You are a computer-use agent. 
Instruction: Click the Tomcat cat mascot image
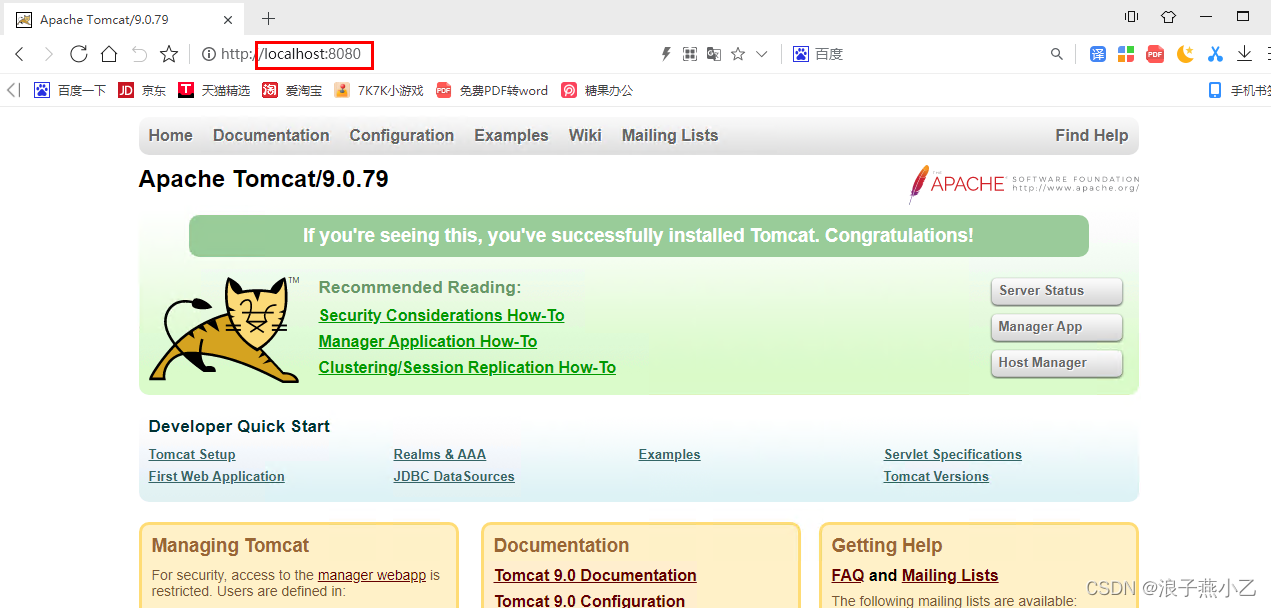click(x=225, y=330)
